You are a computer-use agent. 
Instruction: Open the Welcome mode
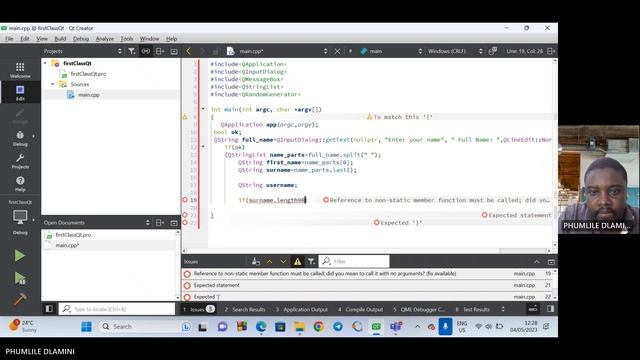click(20, 70)
